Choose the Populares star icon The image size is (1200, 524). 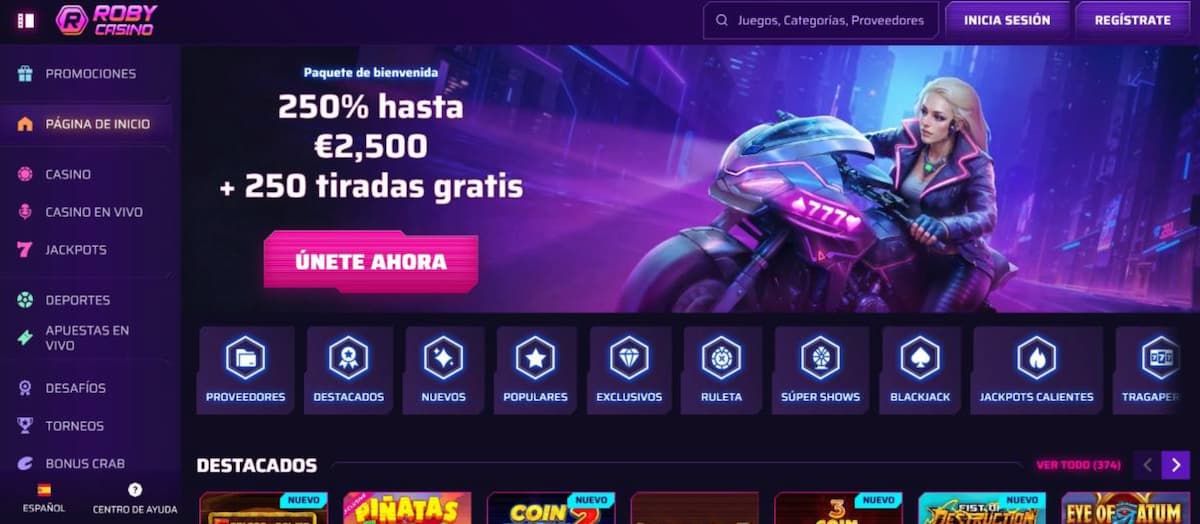[535, 358]
